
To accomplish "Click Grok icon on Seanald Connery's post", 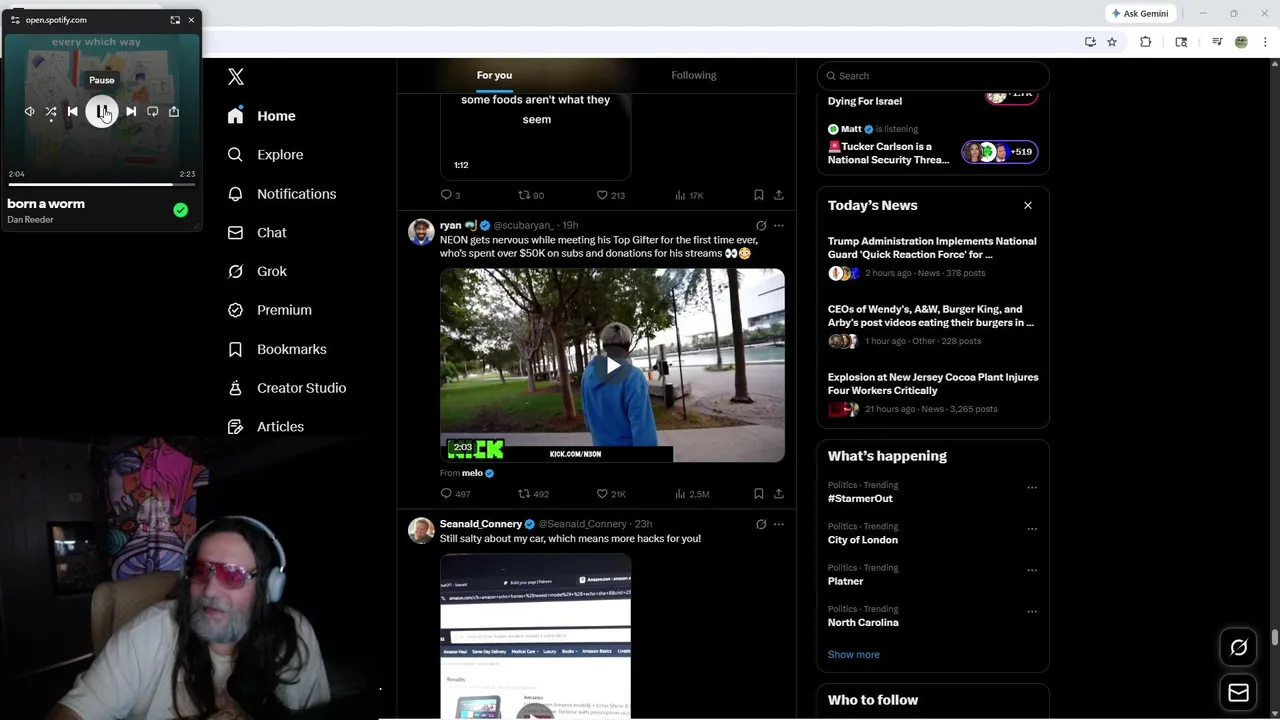I will (x=761, y=524).
